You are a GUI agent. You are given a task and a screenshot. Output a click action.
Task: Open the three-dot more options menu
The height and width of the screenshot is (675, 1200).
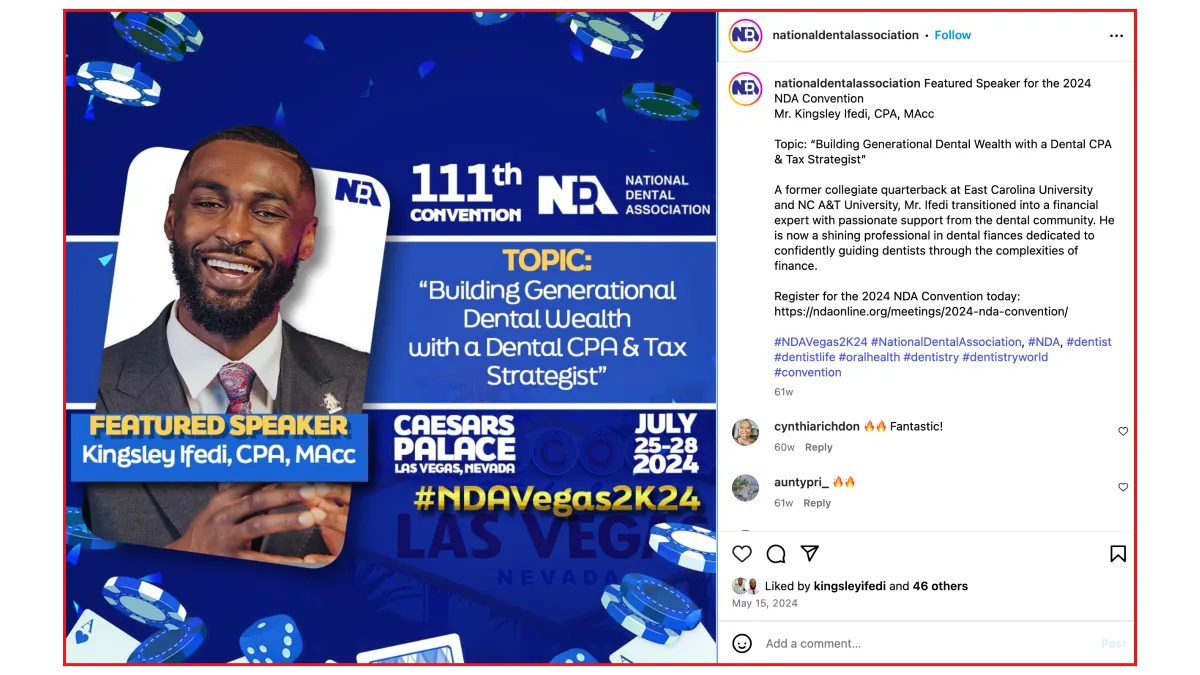1116,35
